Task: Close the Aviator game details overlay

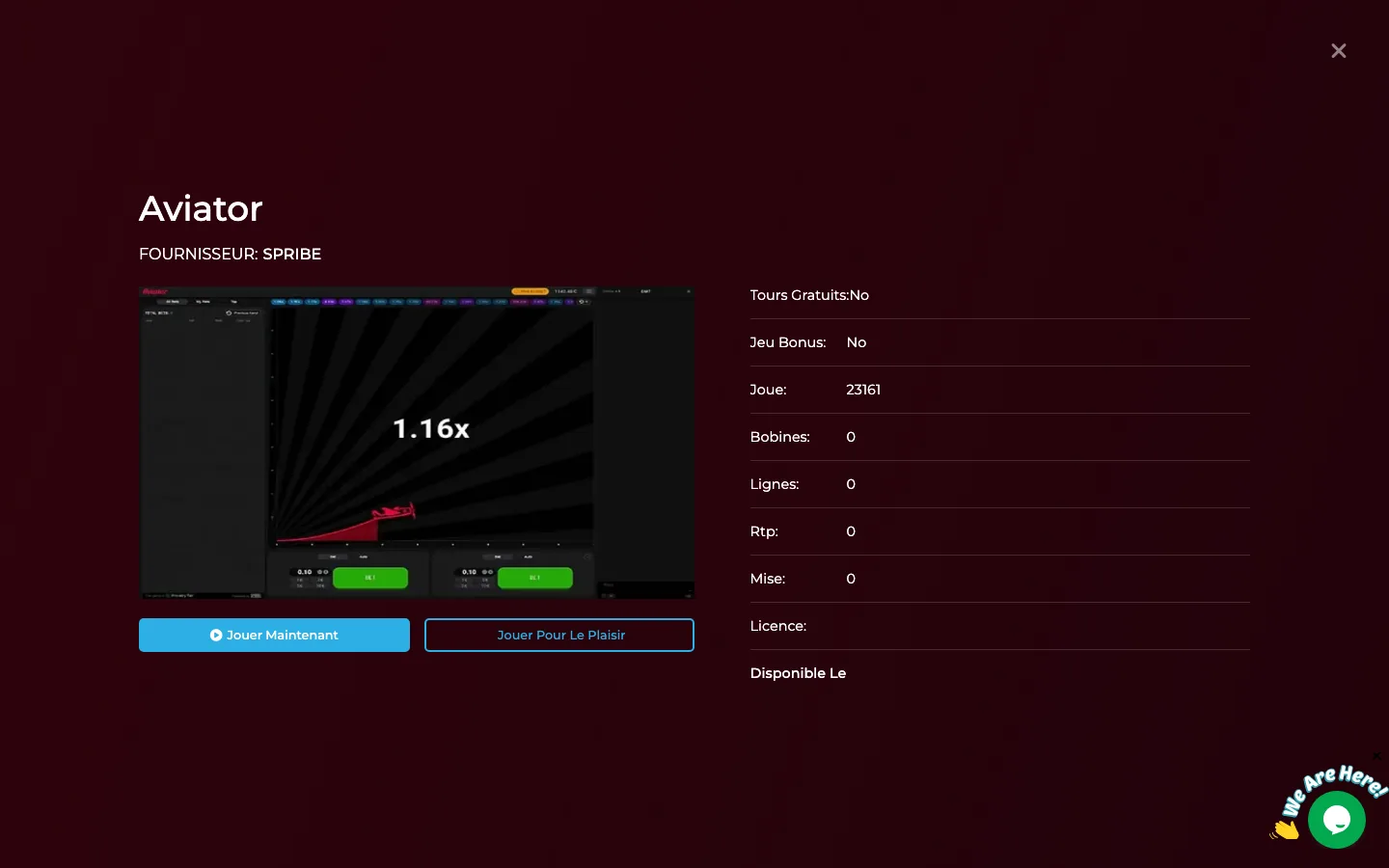Action: 1338,51
